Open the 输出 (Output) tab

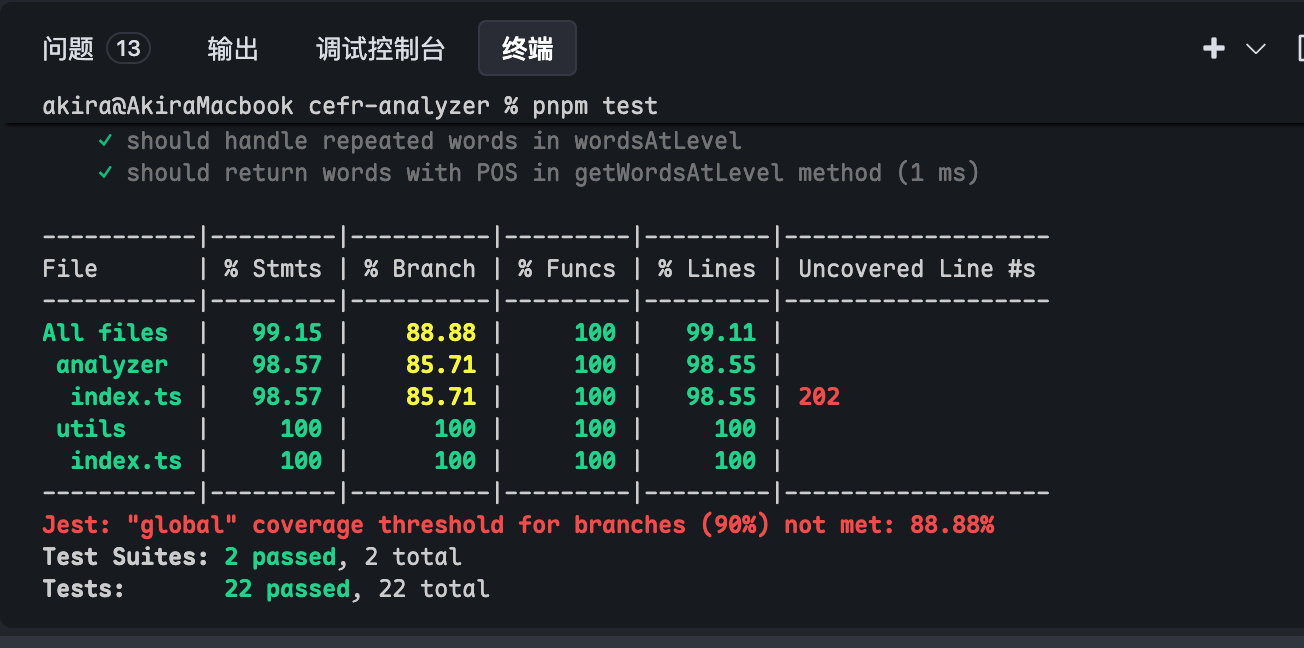coord(233,48)
